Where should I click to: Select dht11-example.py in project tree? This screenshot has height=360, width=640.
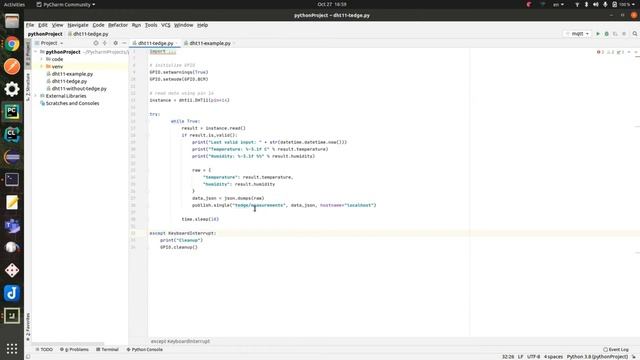pyautogui.click(x=72, y=74)
